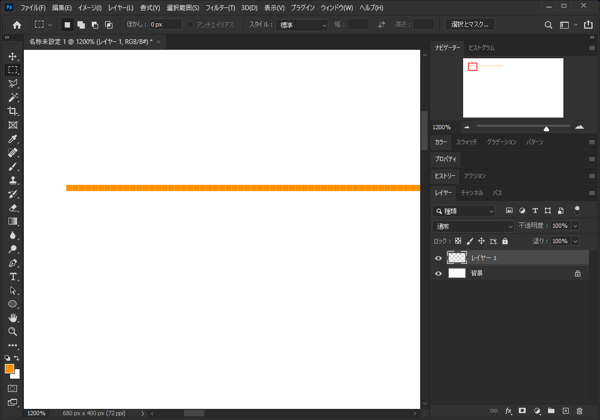The height and width of the screenshot is (420, 600).
Task: Open the layer filter 種類 dropdown
Action: (x=464, y=211)
